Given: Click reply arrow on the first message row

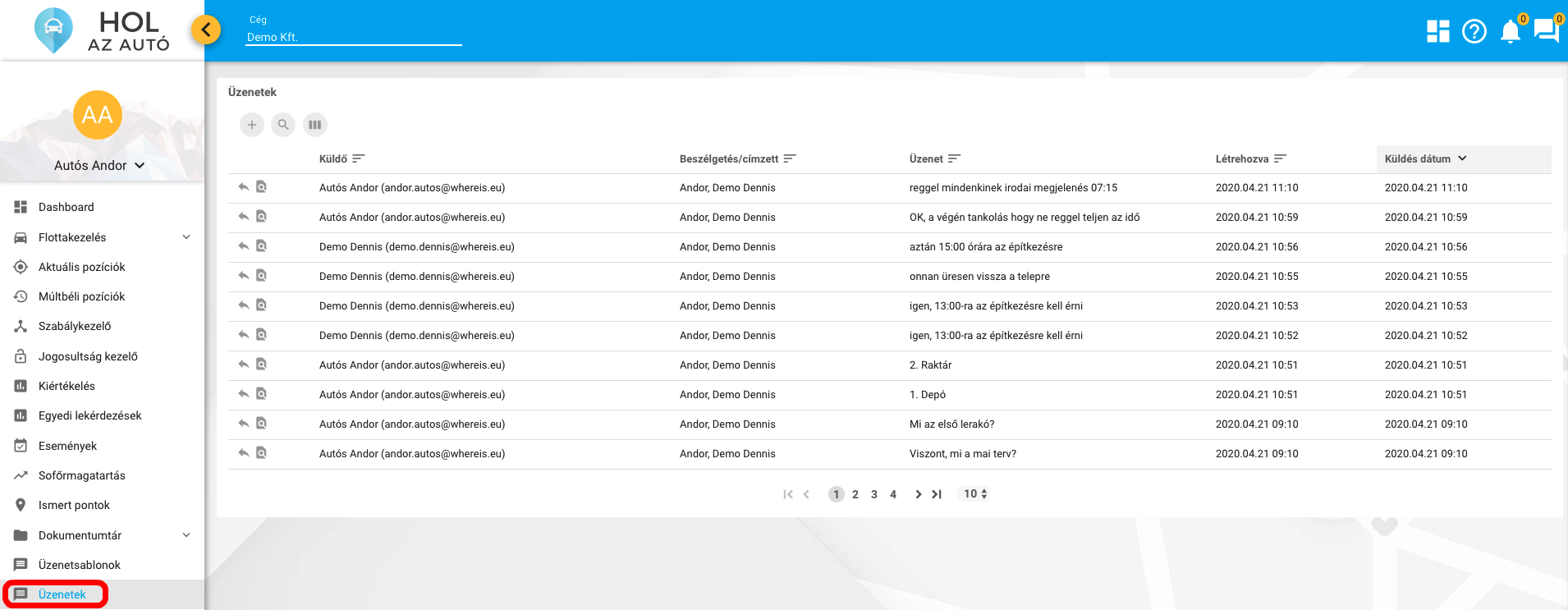Looking at the screenshot, I should [243, 187].
